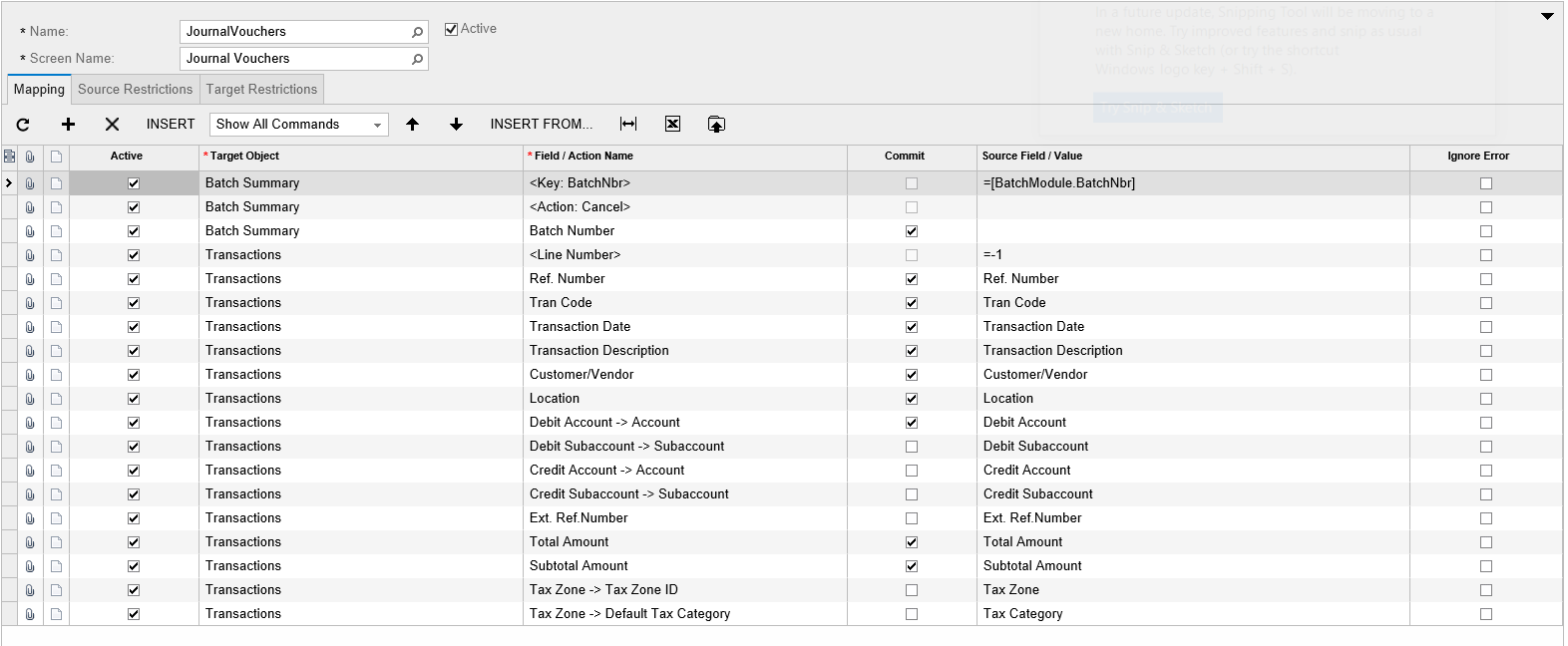Viewport: 1568px width, 646px height.
Task: Enable Ignore Error for Batch Number row
Action: 1486,231
